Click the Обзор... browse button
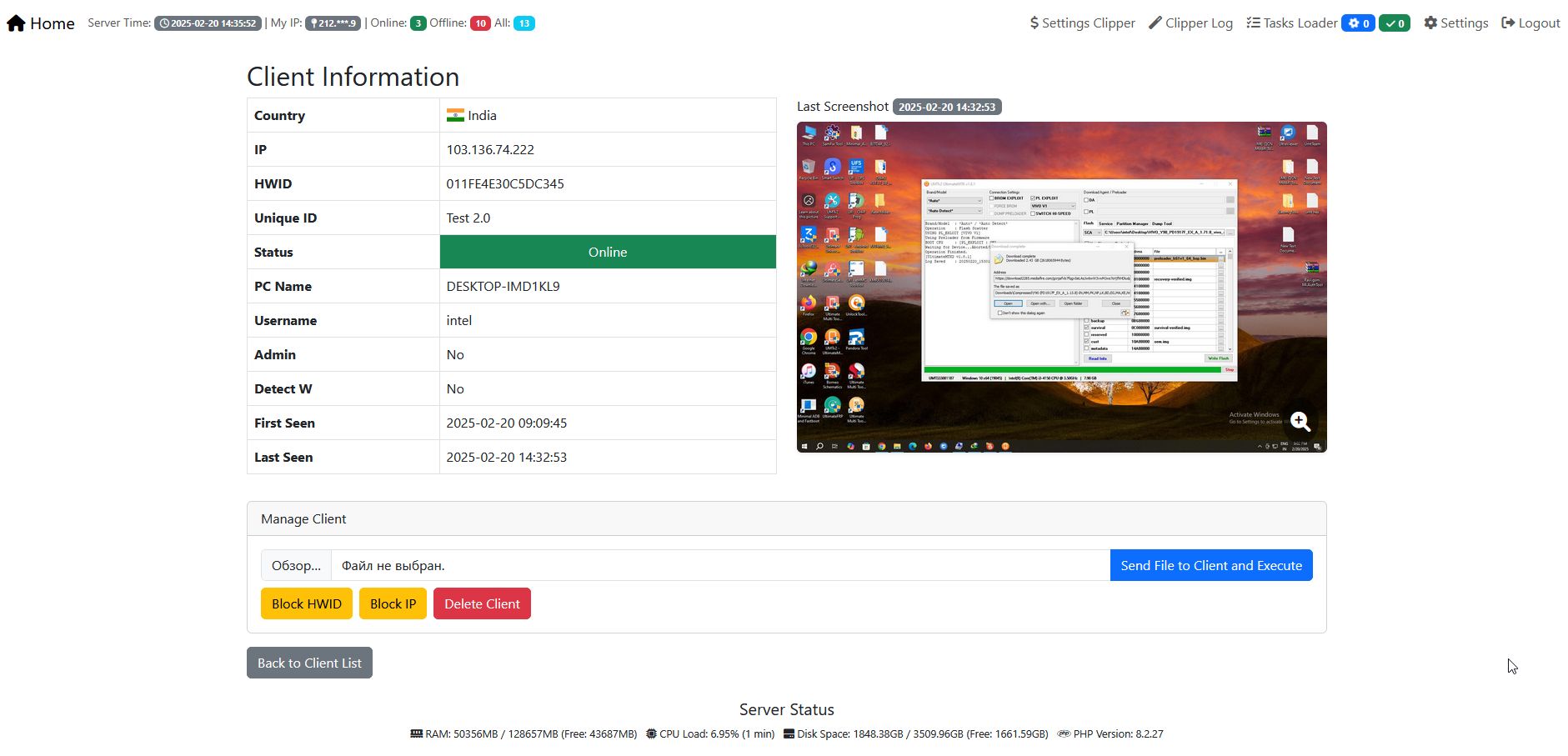 296,565
